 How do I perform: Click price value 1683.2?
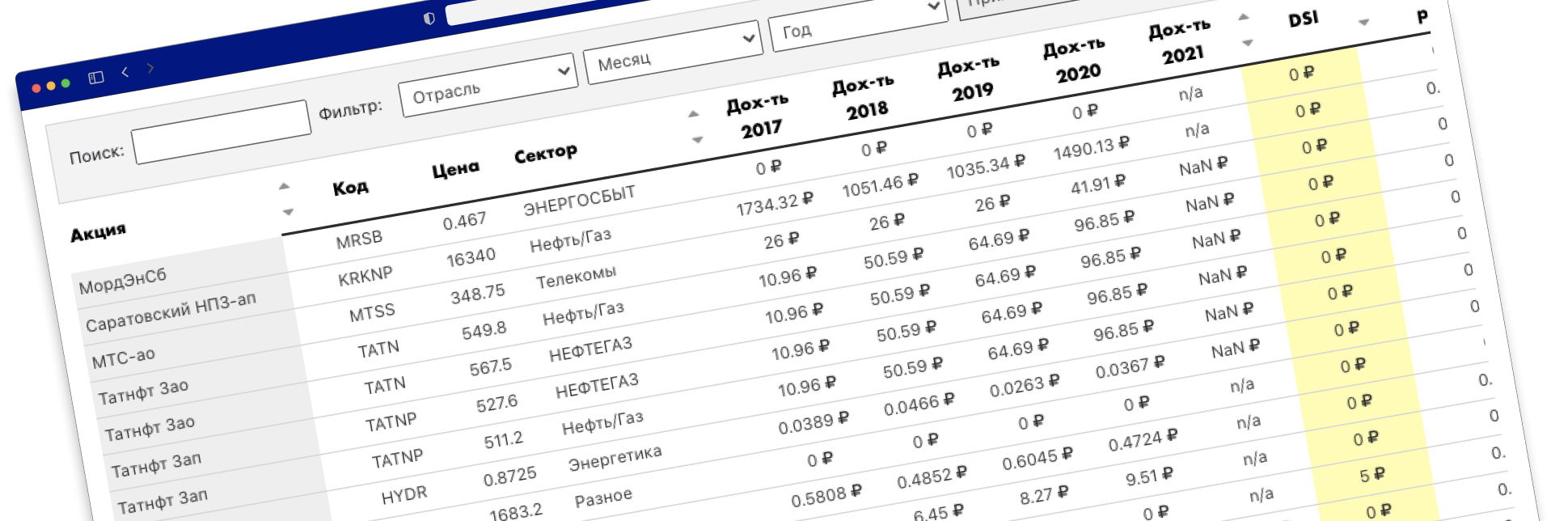516,512
